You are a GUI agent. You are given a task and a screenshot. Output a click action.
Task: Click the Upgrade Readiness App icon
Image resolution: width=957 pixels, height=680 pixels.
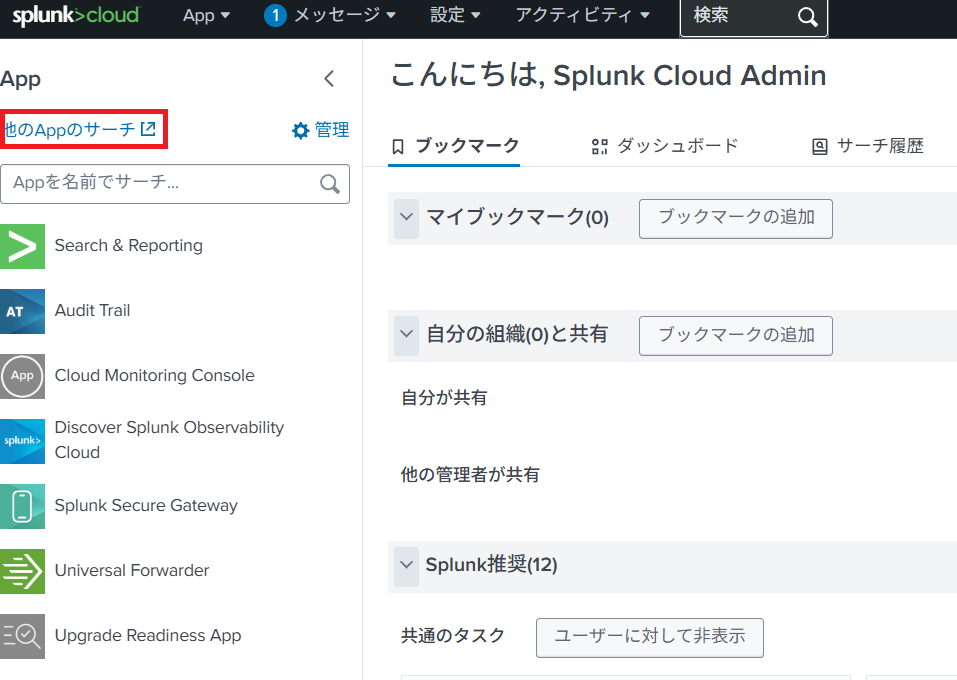22,636
